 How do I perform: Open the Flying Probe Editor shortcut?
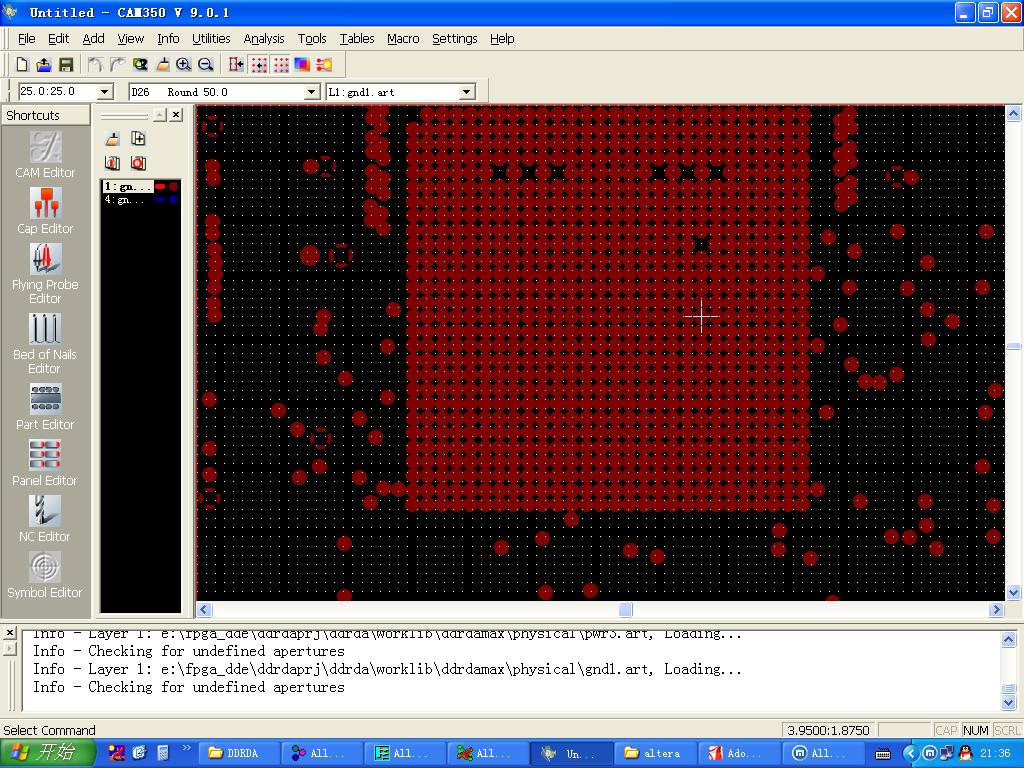tap(45, 273)
